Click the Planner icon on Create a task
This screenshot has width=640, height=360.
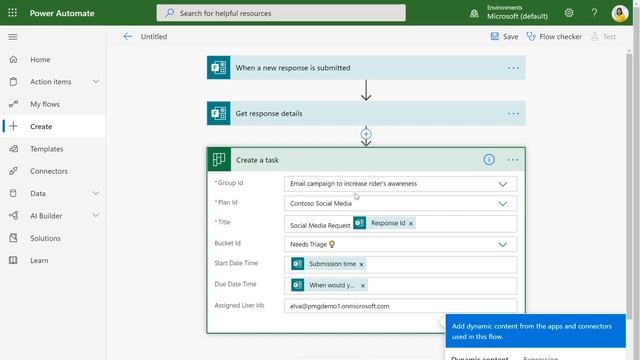click(219, 160)
